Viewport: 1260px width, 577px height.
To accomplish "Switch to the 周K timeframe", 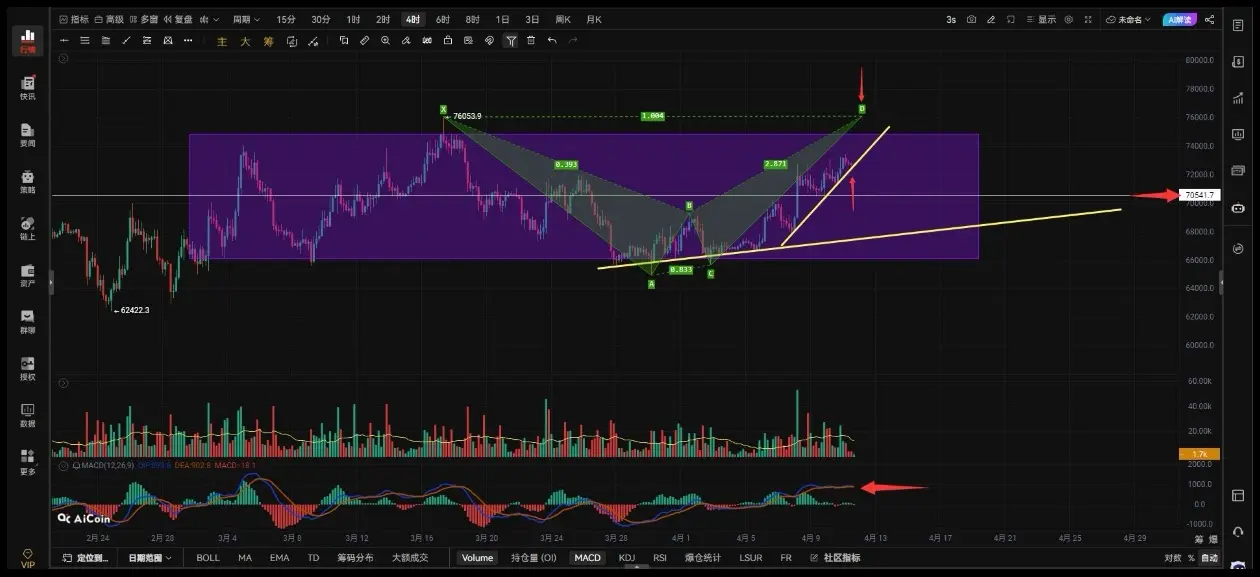I will [x=563, y=19].
